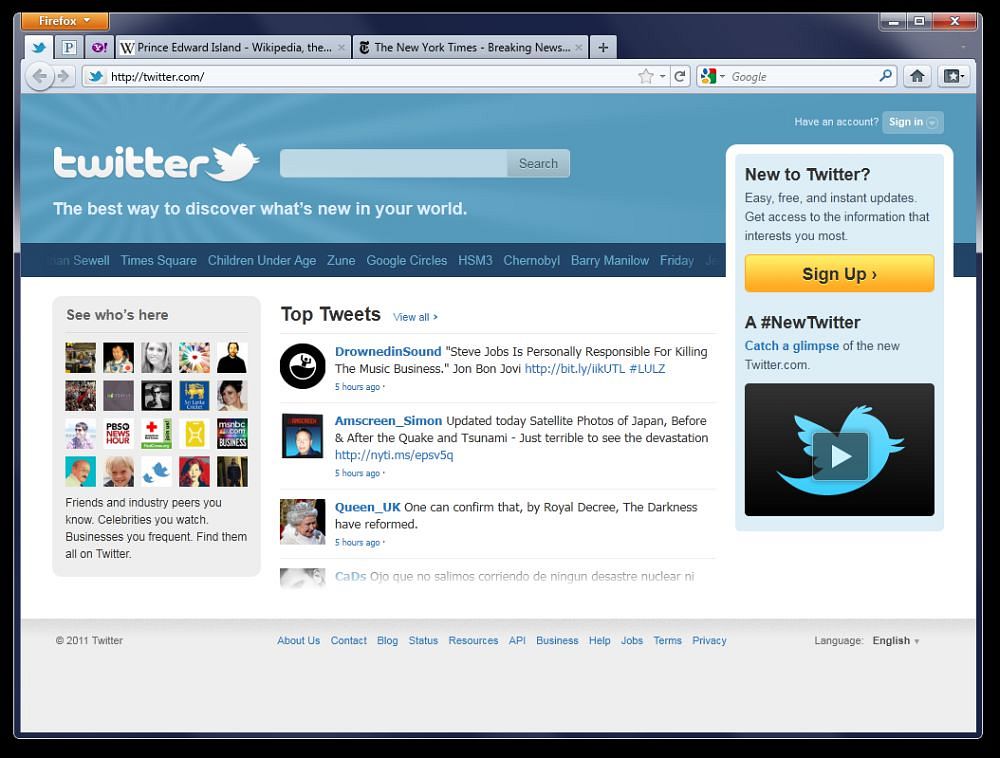Open the English language selector
1000x758 pixels.
coord(895,641)
